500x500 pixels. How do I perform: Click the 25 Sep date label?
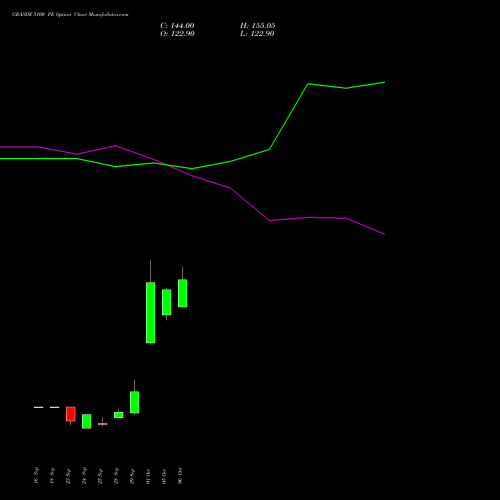[100, 476]
